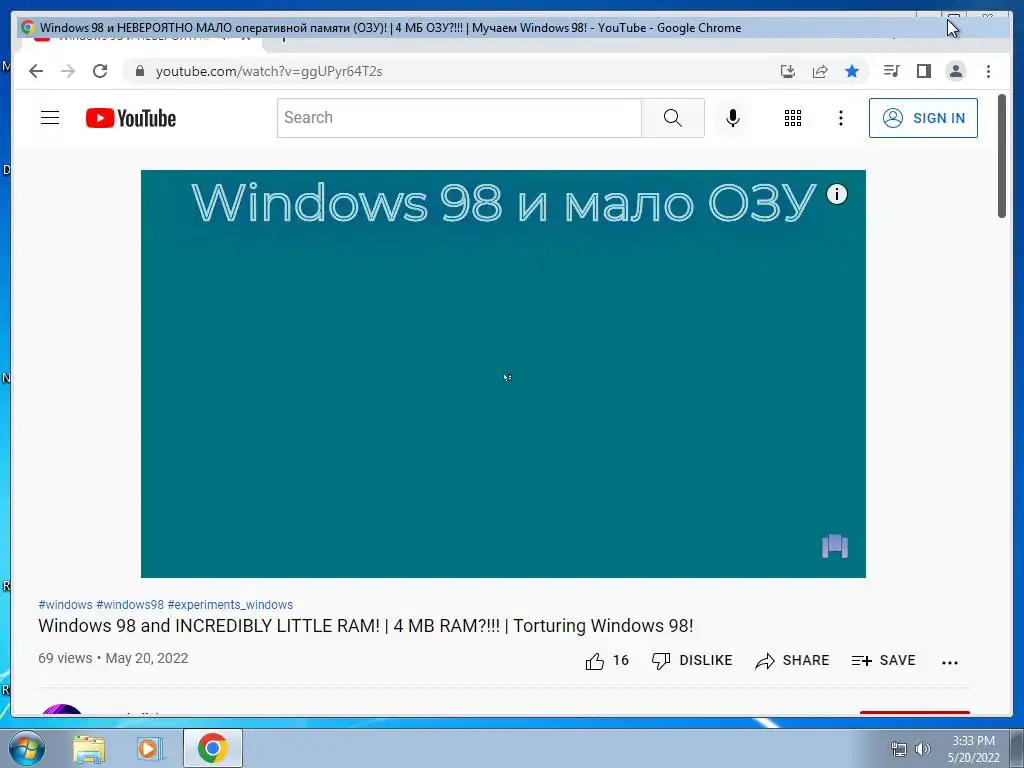
Task: Click the channel watermark on the video
Action: pyautogui.click(x=835, y=547)
